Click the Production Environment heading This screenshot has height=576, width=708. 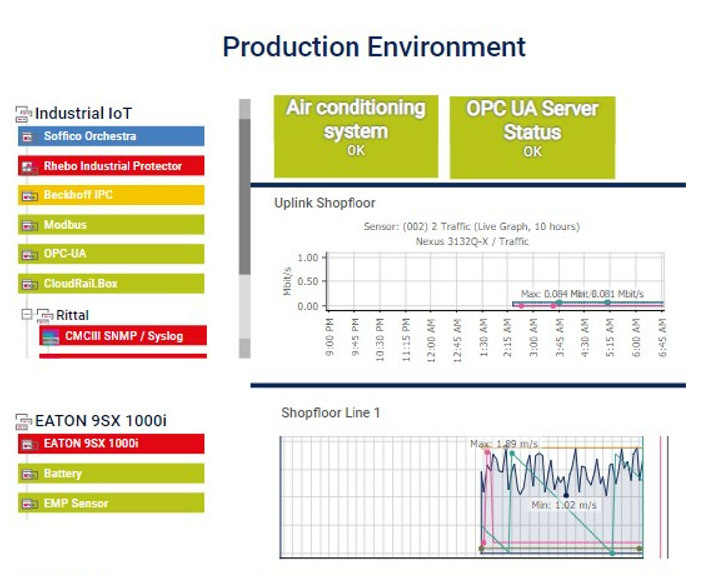coord(373,47)
